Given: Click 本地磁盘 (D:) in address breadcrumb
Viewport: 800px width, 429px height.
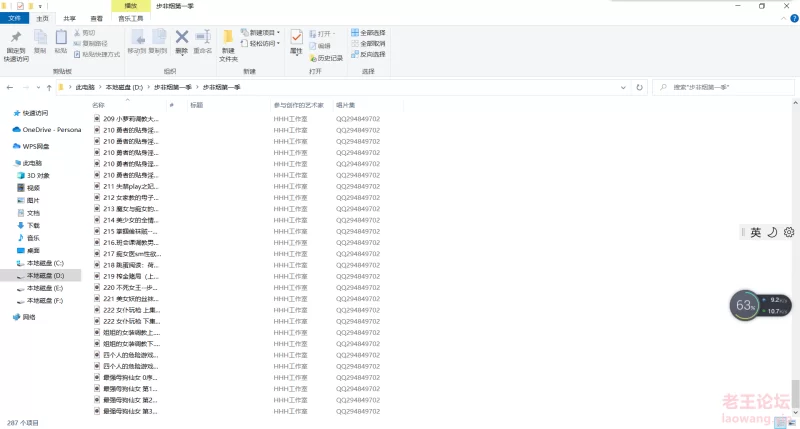Looking at the screenshot, I should [x=124, y=87].
